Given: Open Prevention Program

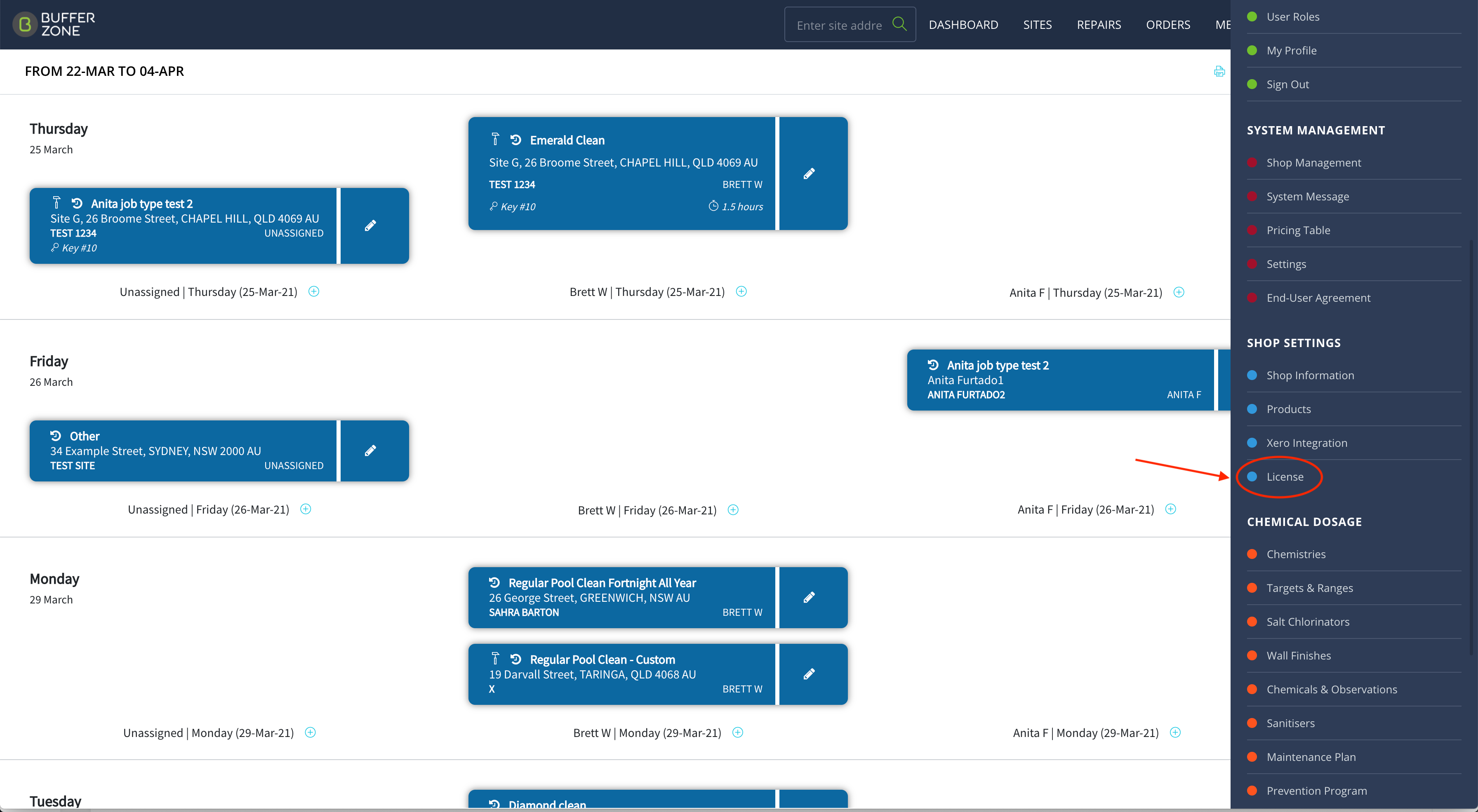Looking at the screenshot, I should (1354, 791).
